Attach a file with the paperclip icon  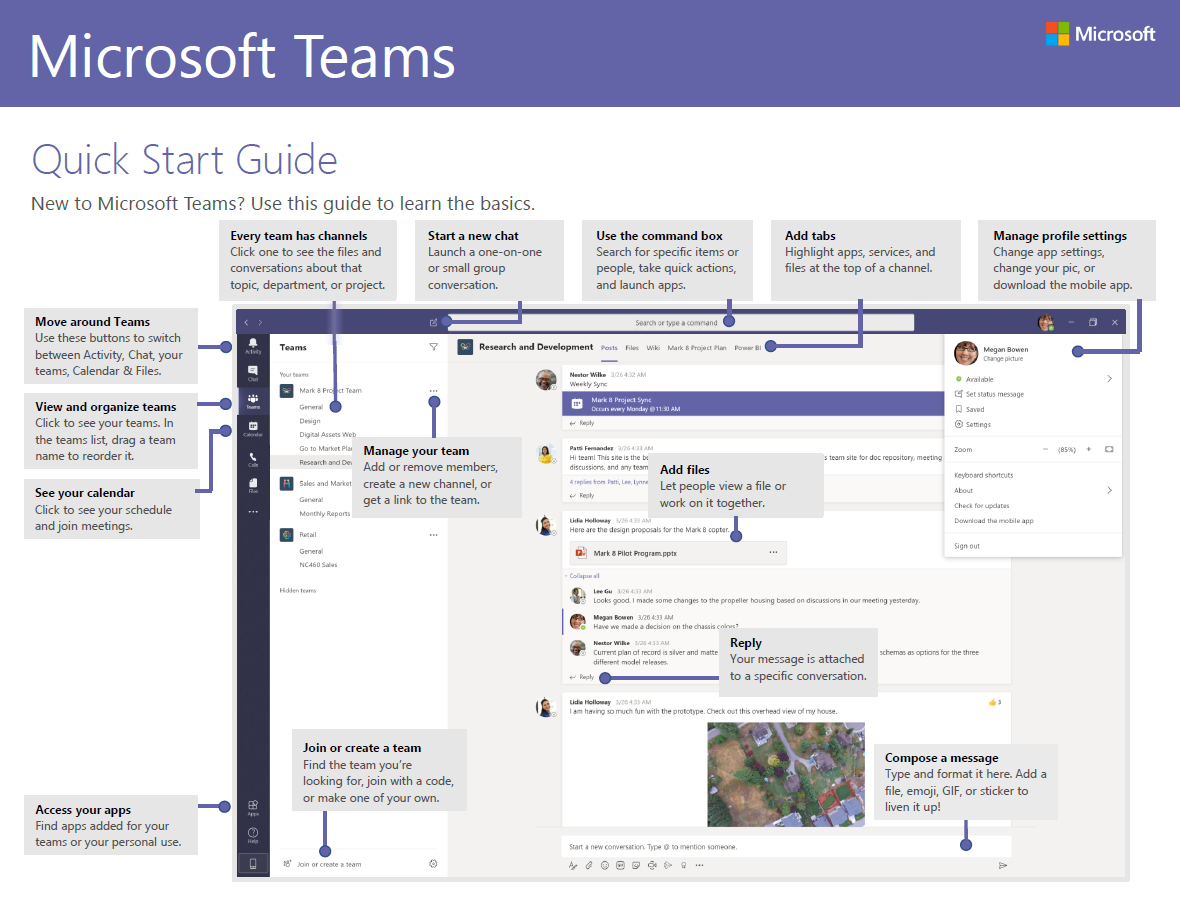588,865
